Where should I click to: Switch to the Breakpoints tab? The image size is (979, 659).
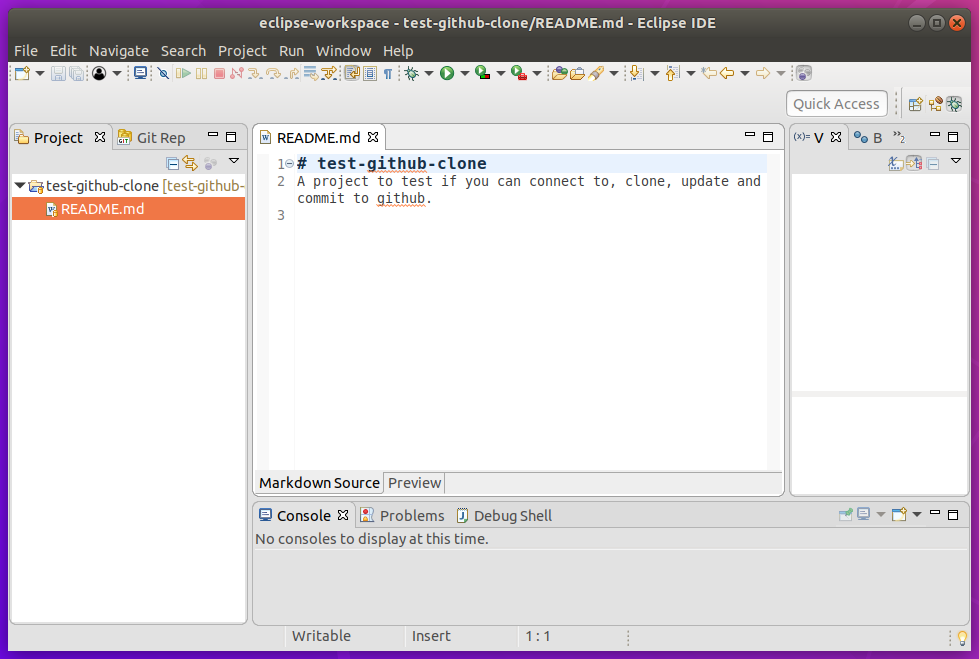pyautogui.click(x=868, y=137)
